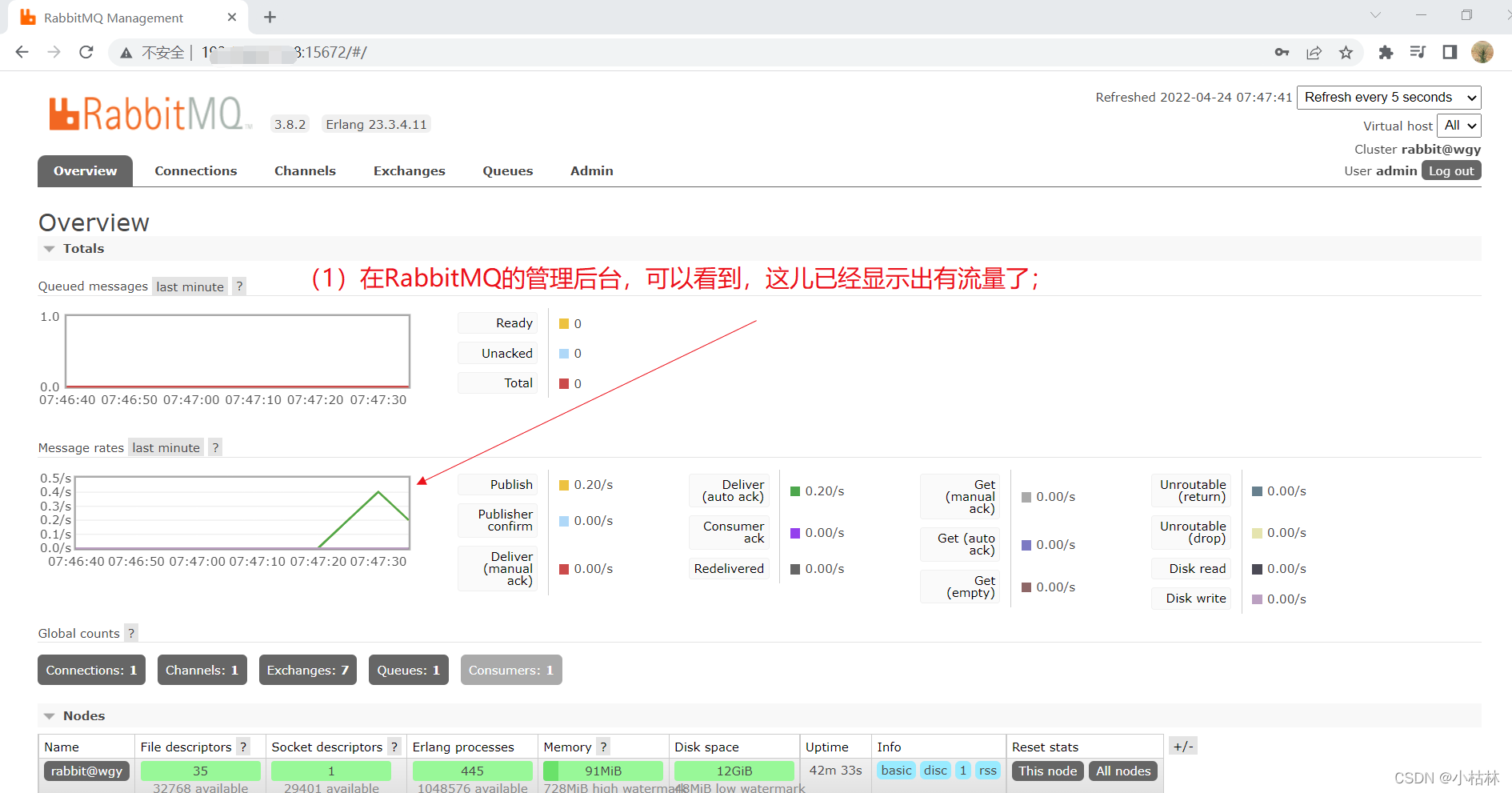Click the Publish rate yellow swatch
The height and width of the screenshot is (793, 1512).
click(x=564, y=485)
